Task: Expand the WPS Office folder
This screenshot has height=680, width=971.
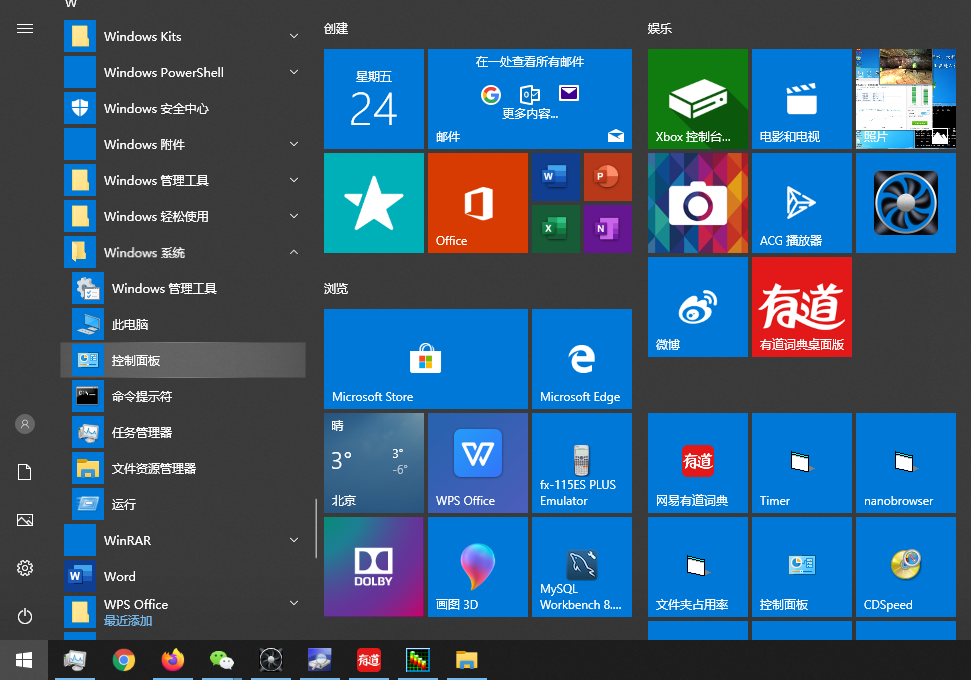Action: [x=183, y=612]
